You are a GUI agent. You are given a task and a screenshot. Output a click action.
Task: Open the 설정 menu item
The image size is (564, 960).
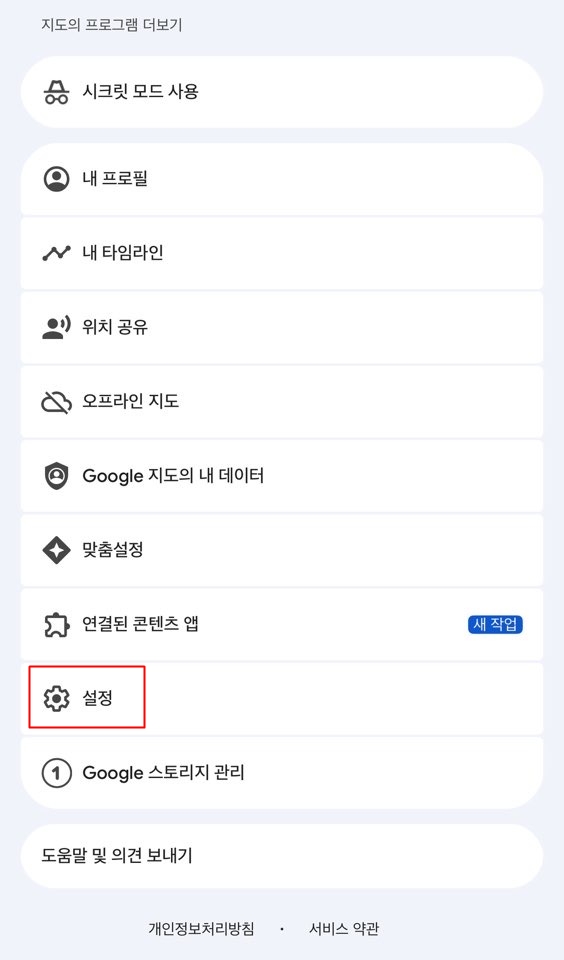(282, 699)
